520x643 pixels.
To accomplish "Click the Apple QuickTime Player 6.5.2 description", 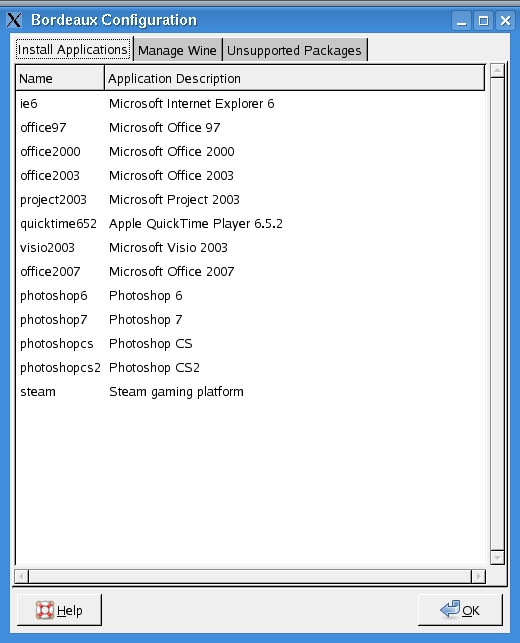I will 196,224.
